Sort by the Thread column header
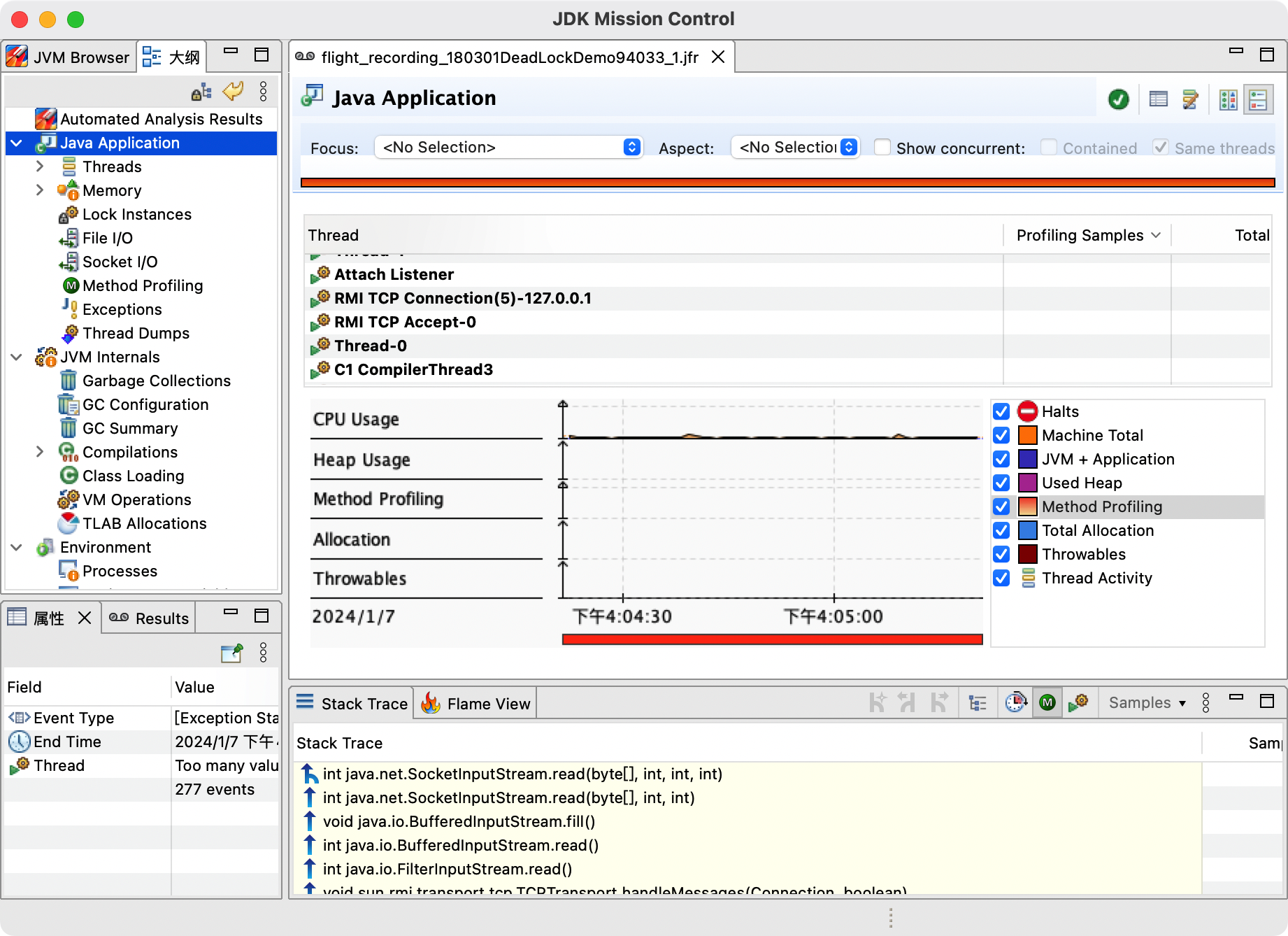The height and width of the screenshot is (936, 1288). click(x=654, y=235)
